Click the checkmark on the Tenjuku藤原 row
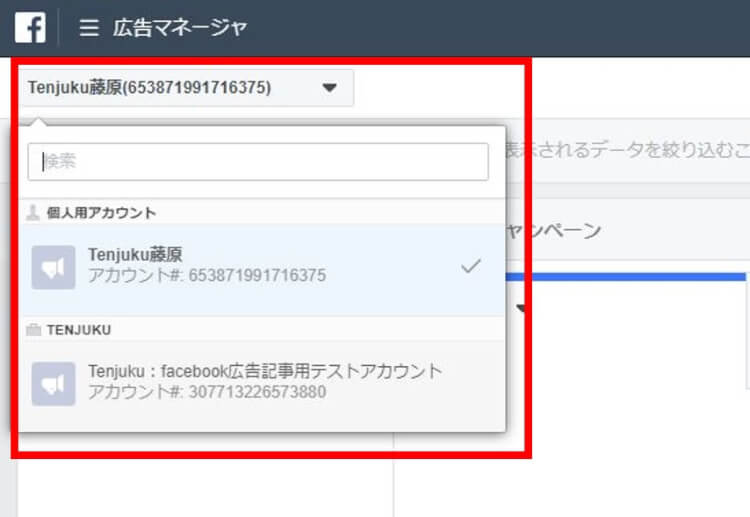750x517 pixels. pos(471,266)
